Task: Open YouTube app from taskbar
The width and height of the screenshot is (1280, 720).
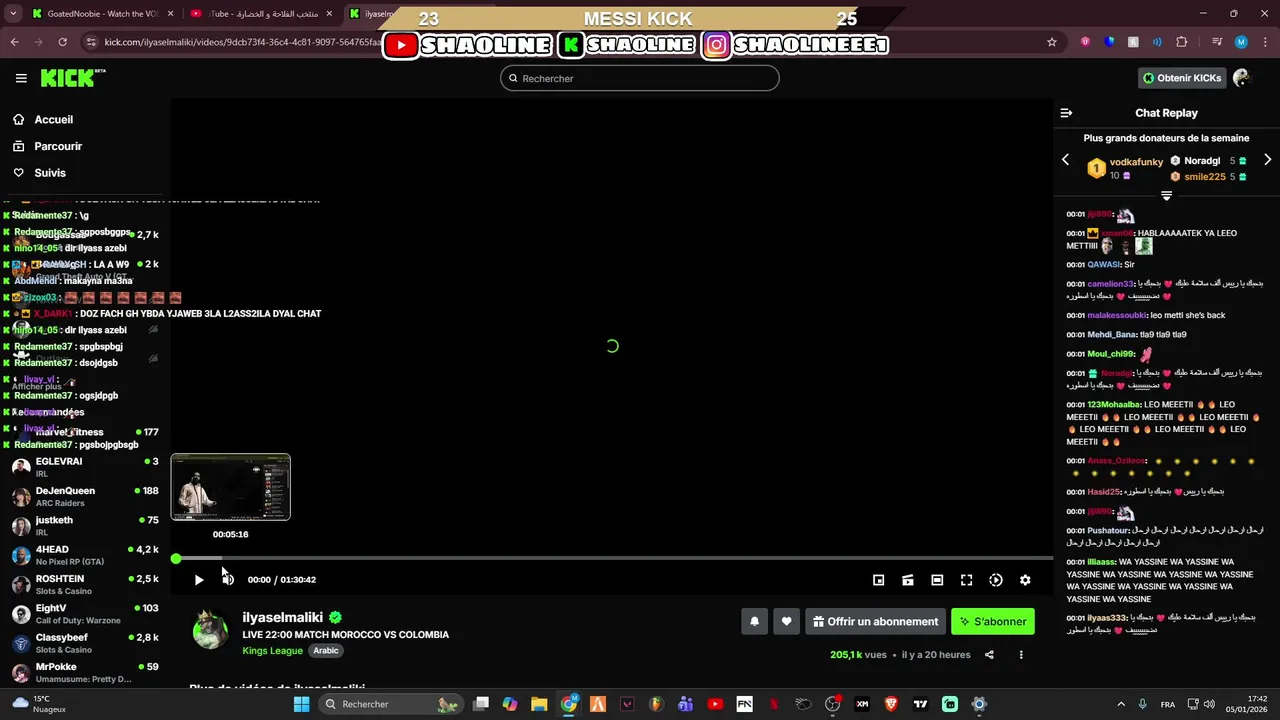Action: [x=715, y=704]
